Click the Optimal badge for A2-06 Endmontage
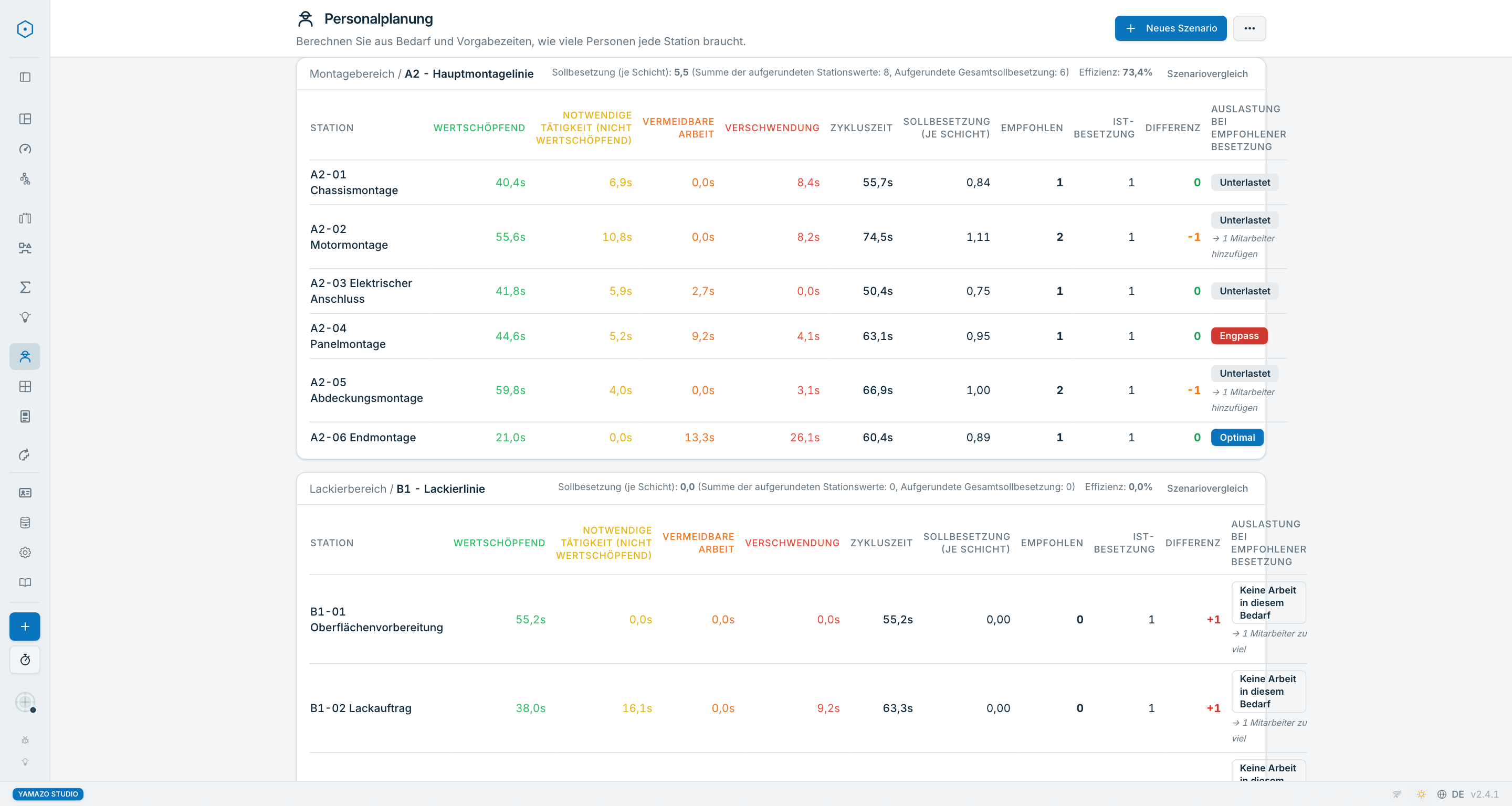The width and height of the screenshot is (1512, 806). [1237, 438]
